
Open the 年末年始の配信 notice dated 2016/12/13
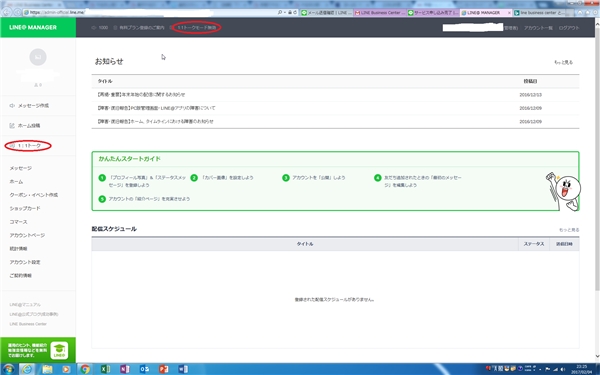[141, 95]
